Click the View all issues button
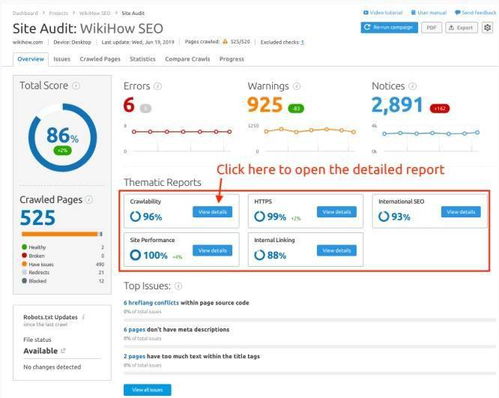This screenshot has width=499, height=398. pos(147,390)
